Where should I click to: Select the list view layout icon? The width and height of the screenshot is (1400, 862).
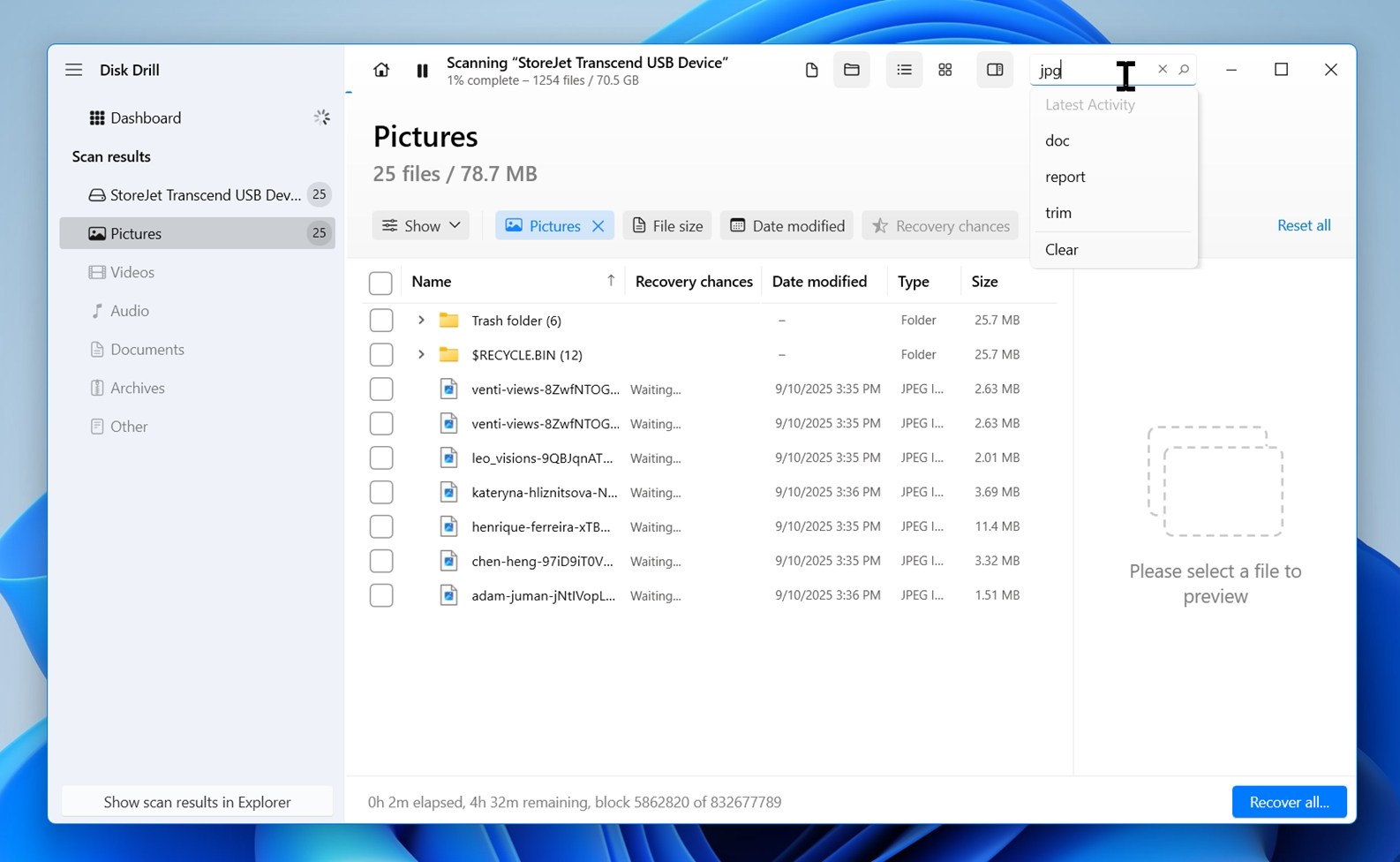point(904,70)
